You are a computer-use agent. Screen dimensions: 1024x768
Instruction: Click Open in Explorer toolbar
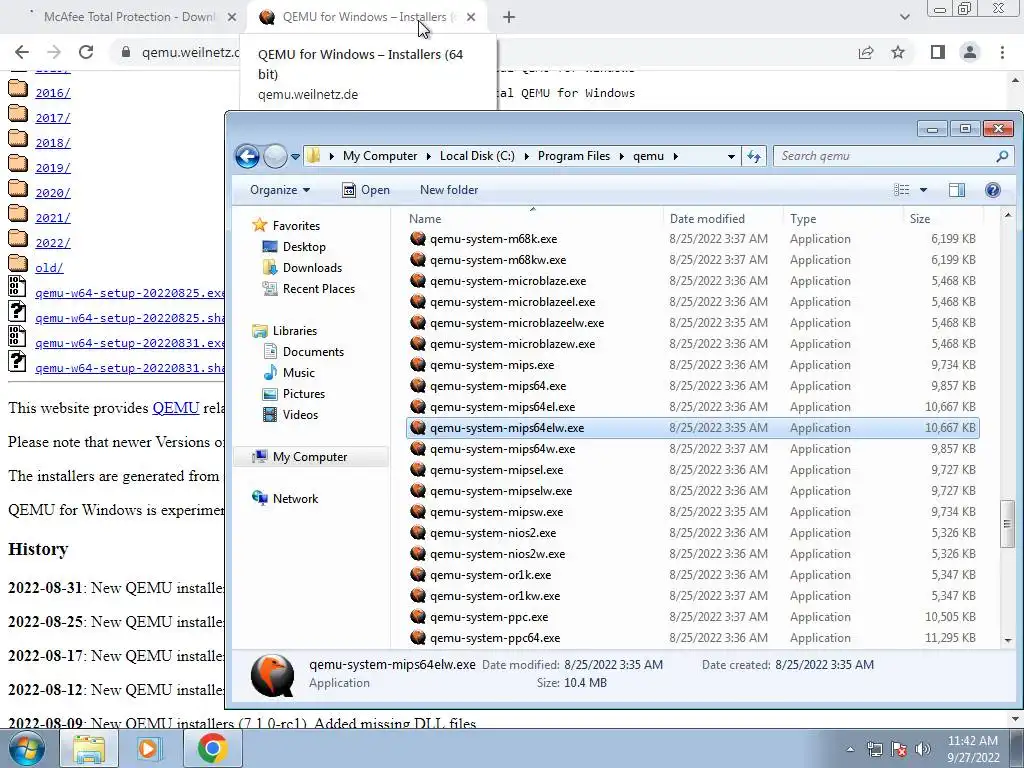coord(366,190)
